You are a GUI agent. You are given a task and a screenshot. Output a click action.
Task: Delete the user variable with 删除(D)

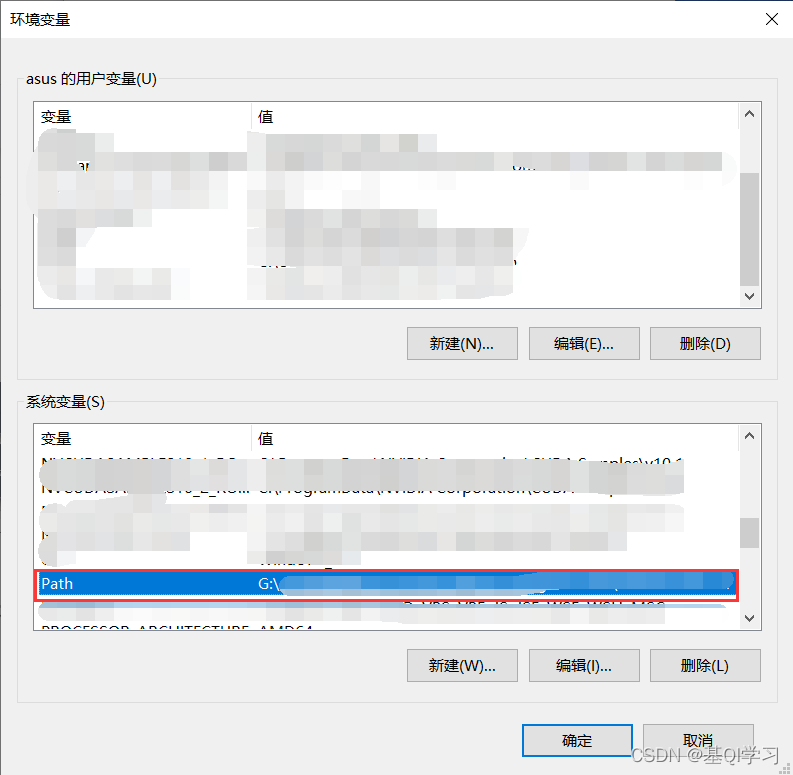point(705,343)
